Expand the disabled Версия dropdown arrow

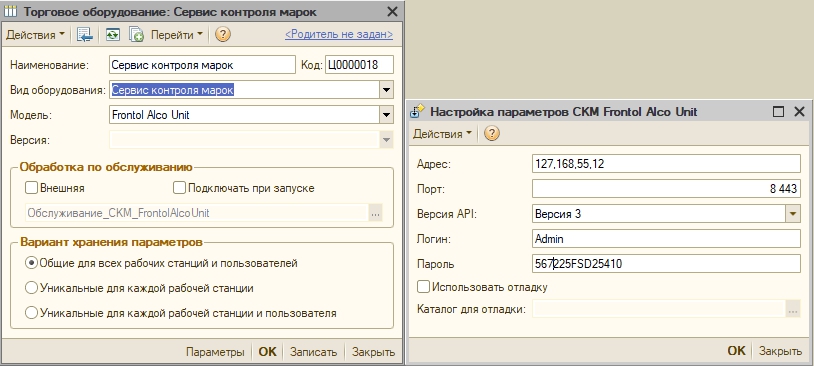point(386,140)
